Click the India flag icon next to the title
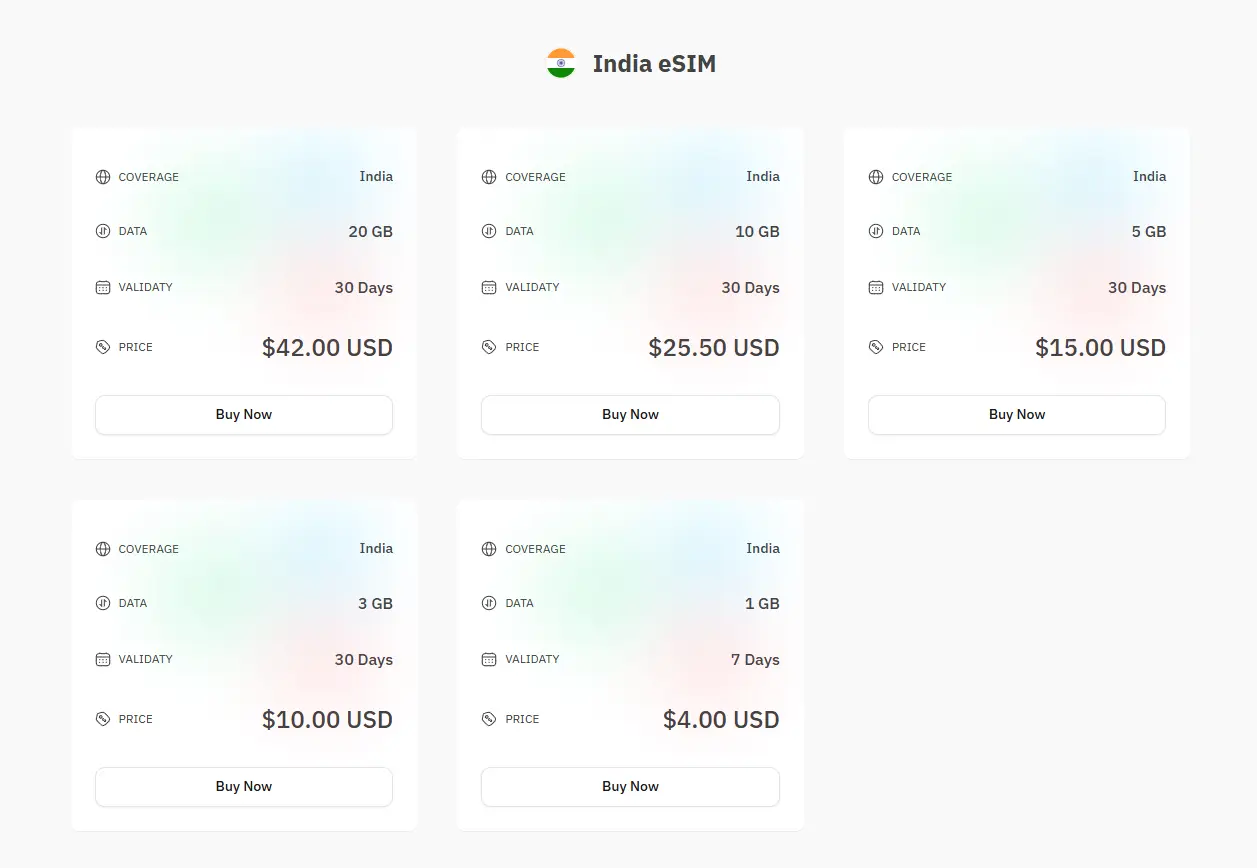 (x=560, y=63)
